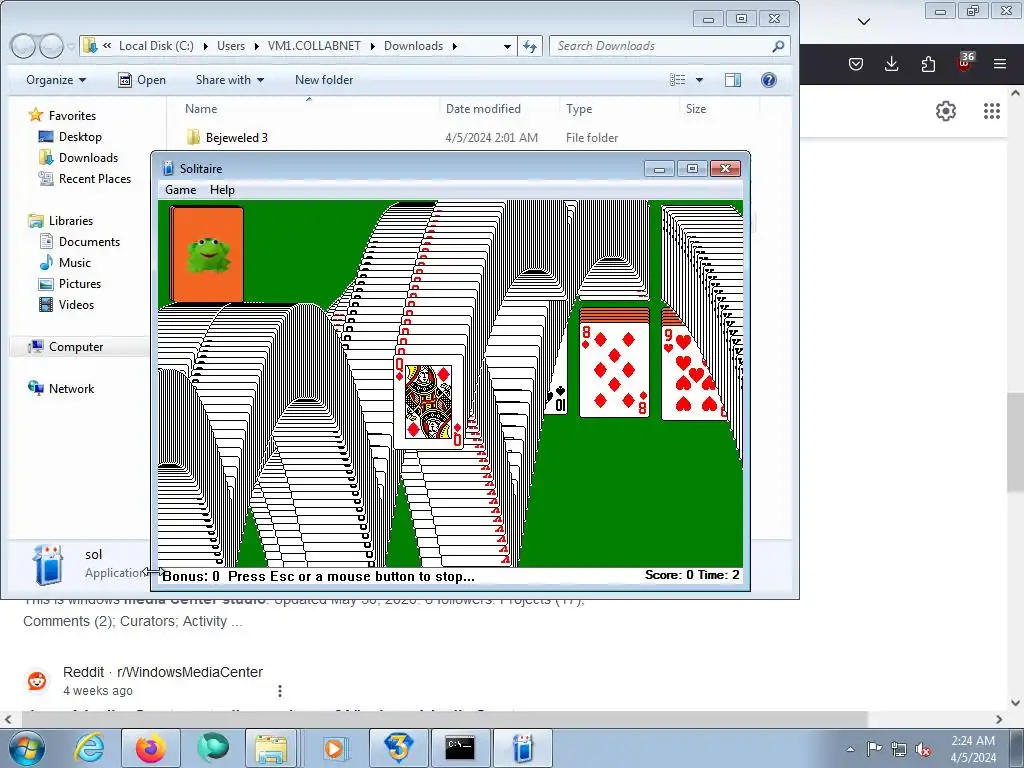Select Computer in the navigation pane
1024x768 pixels.
click(76, 347)
